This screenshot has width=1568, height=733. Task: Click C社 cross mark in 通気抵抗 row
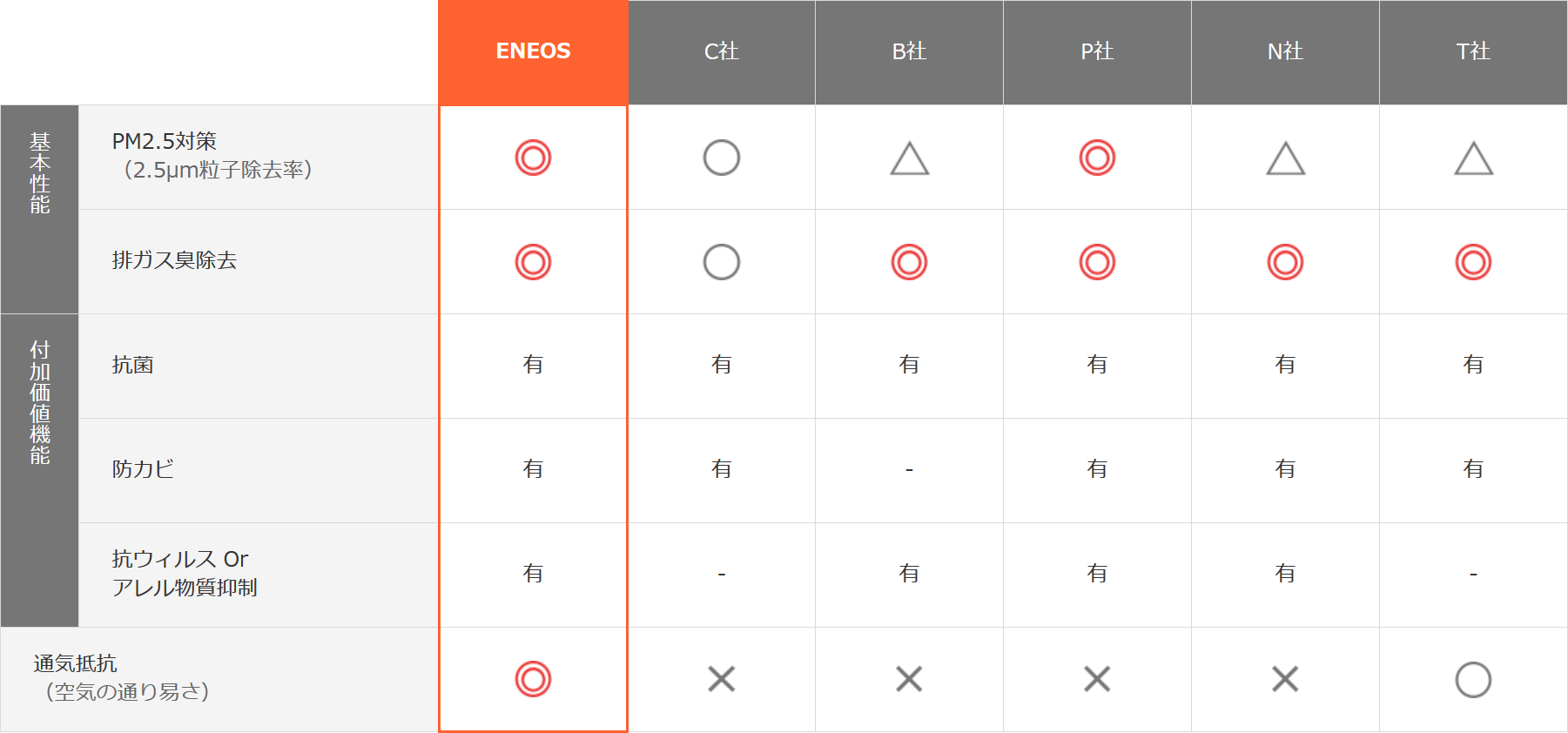pyautogui.click(x=722, y=679)
